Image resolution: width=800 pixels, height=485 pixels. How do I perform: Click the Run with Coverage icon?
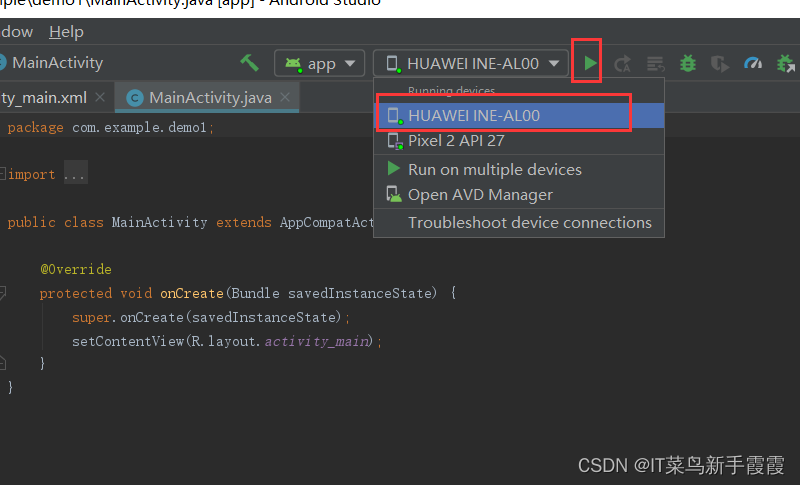(720, 64)
